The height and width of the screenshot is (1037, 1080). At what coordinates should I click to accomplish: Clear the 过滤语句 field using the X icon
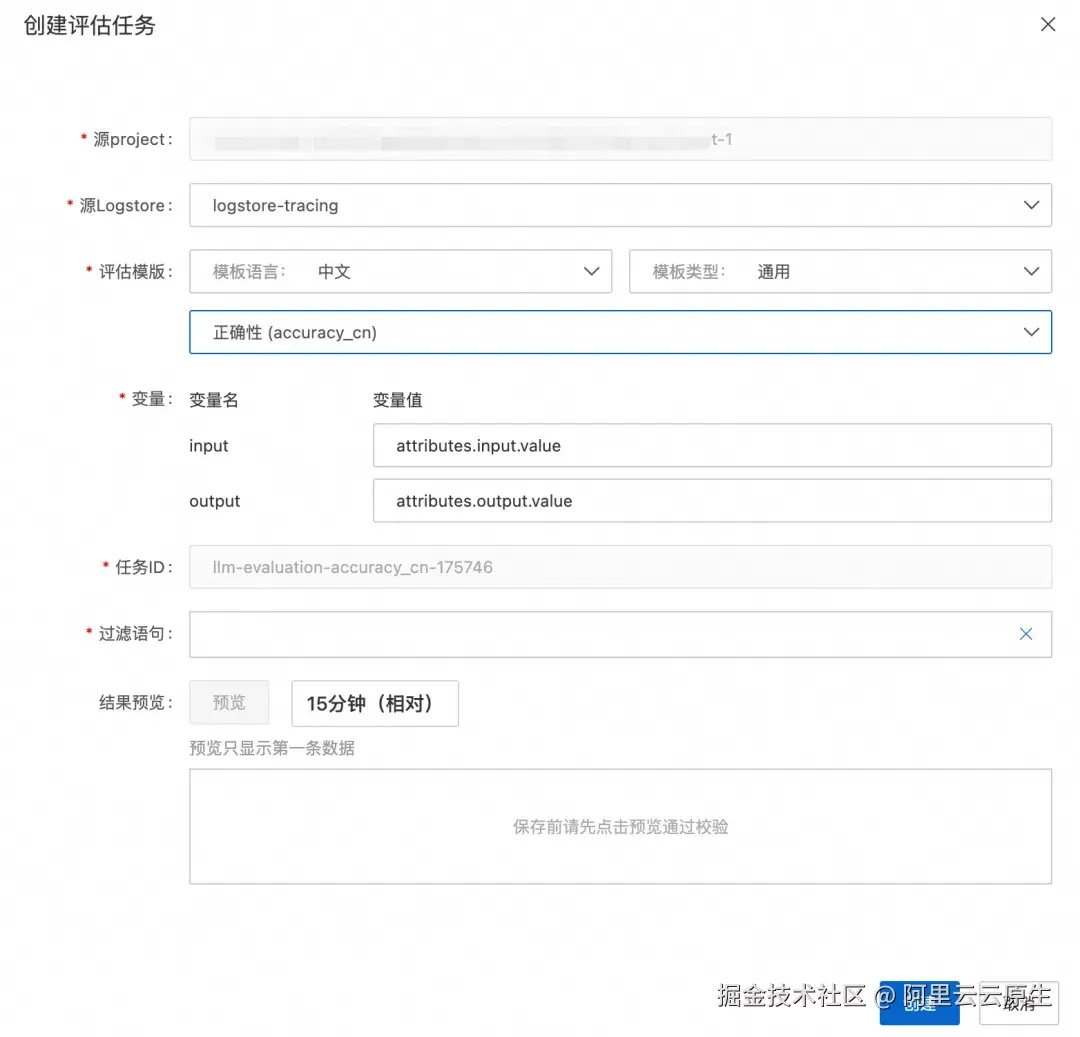click(1024, 633)
